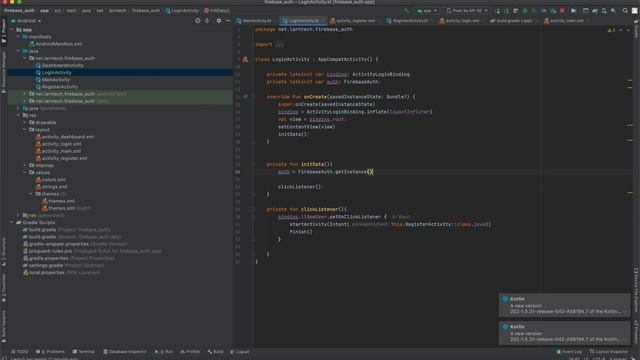Viewport: 640px width, 360px height.
Task: Open the Run tool window
Action: click(164, 351)
